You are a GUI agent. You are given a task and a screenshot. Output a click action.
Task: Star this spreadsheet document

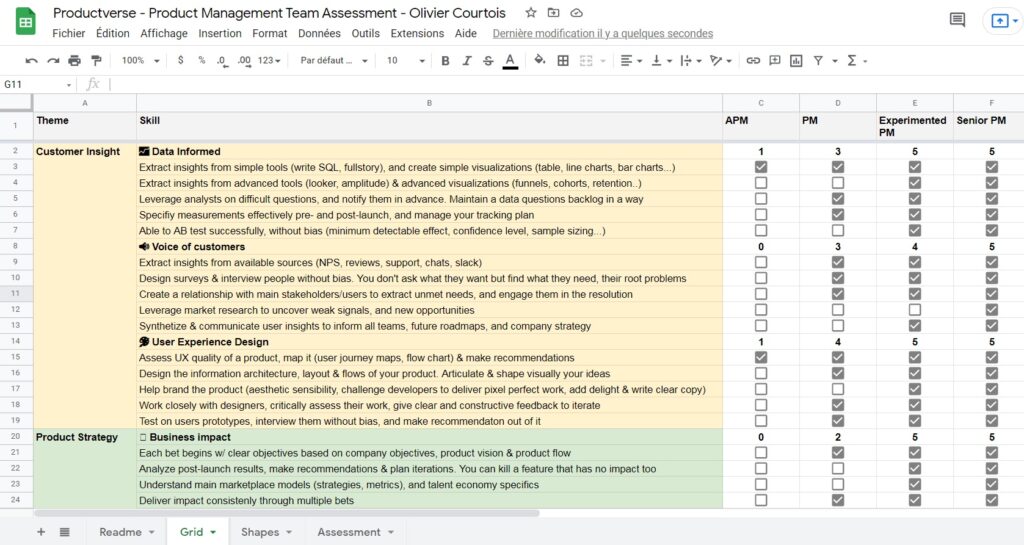coord(531,12)
